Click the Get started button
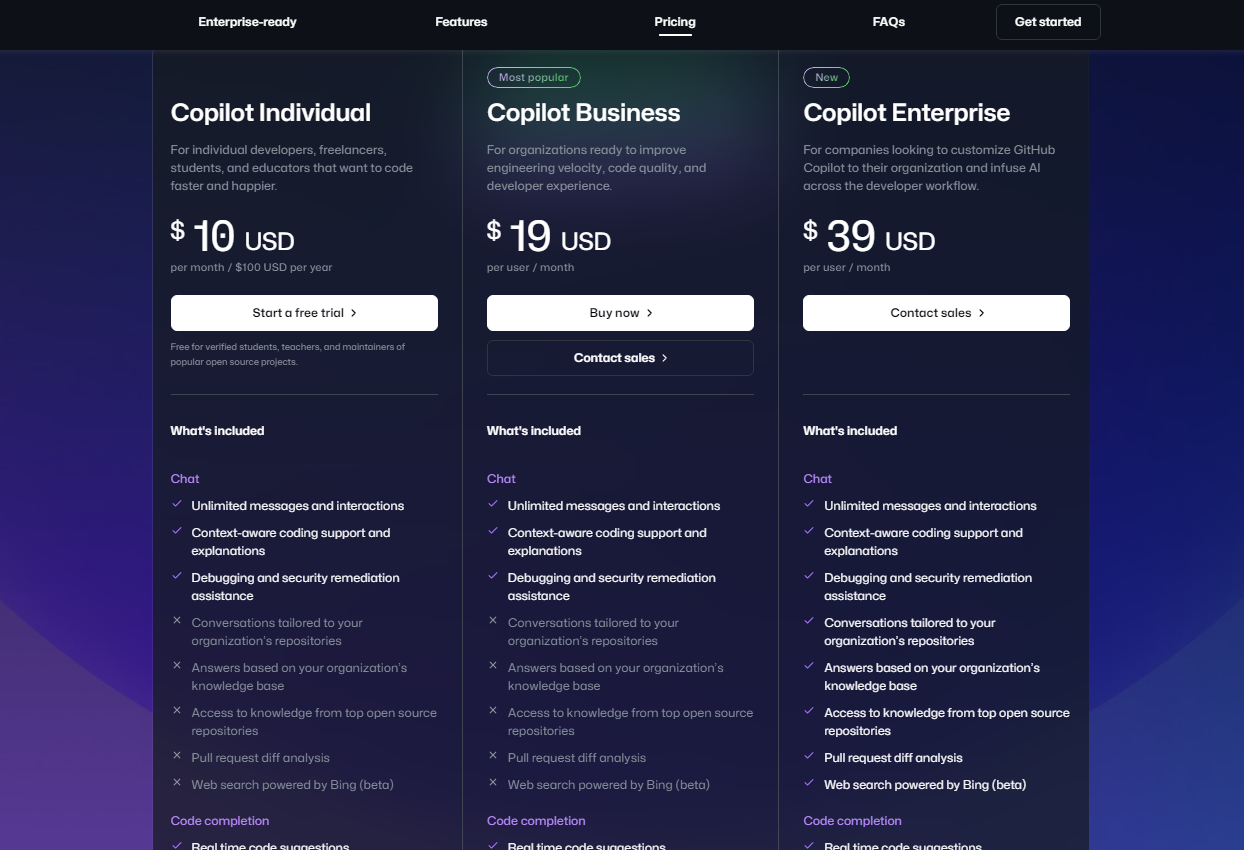This screenshot has width=1244, height=850. (1047, 22)
